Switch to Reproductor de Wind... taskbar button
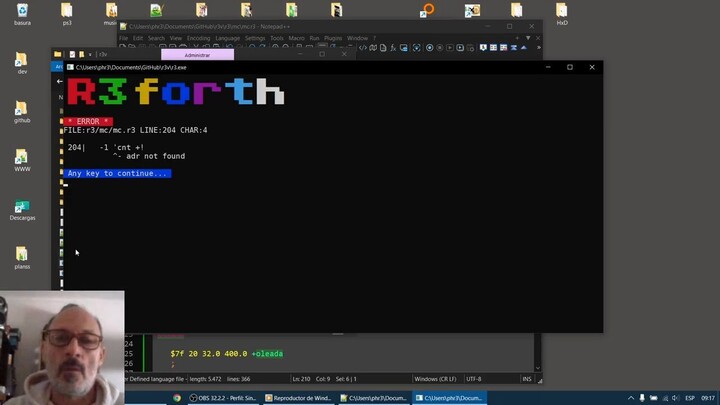This screenshot has width=720, height=405. (x=298, y=398)
